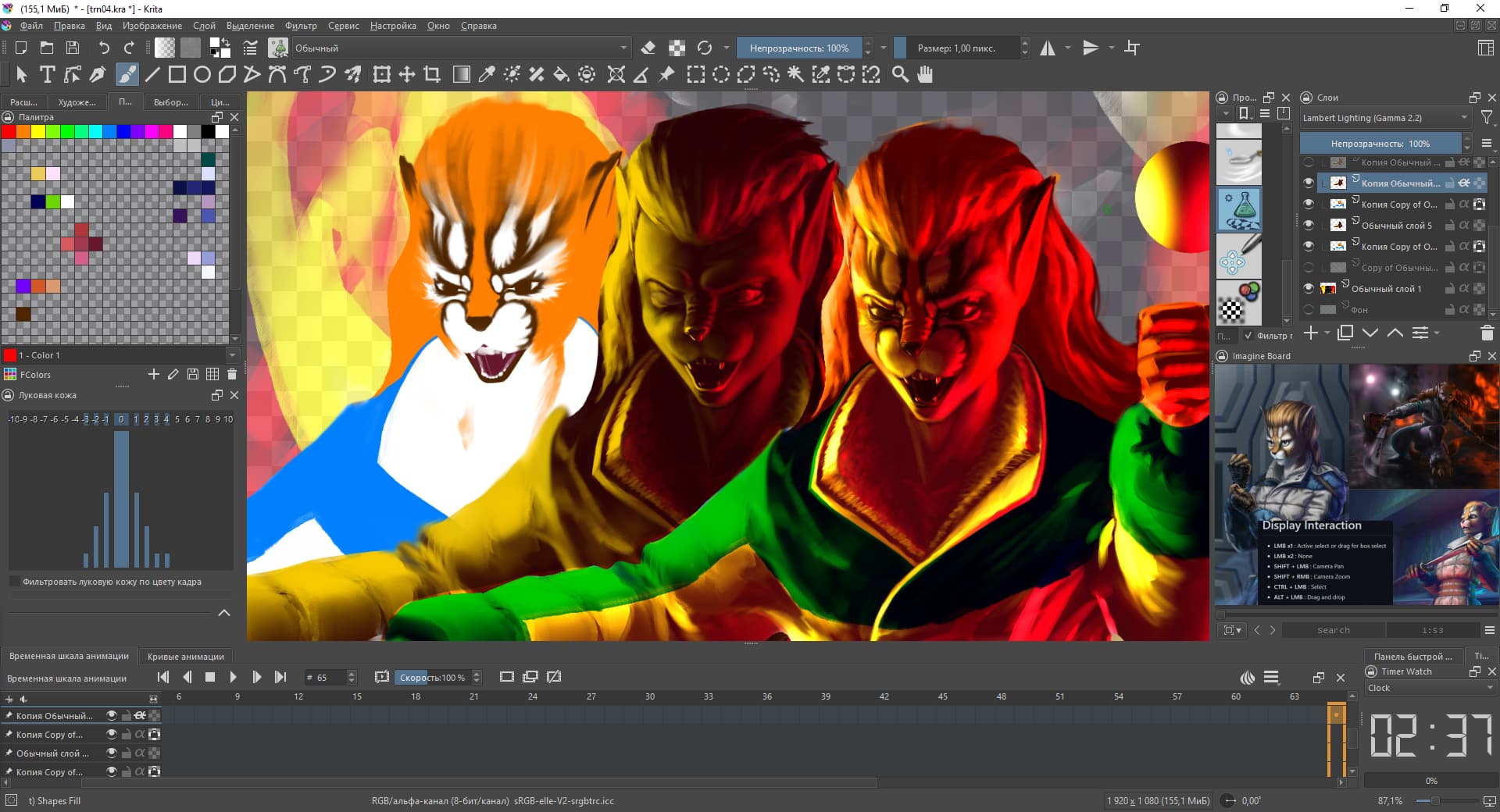Switch to 'Кривые анимации' tab
Viewport: 1500px width, 812px height.
tap(186, 657)
